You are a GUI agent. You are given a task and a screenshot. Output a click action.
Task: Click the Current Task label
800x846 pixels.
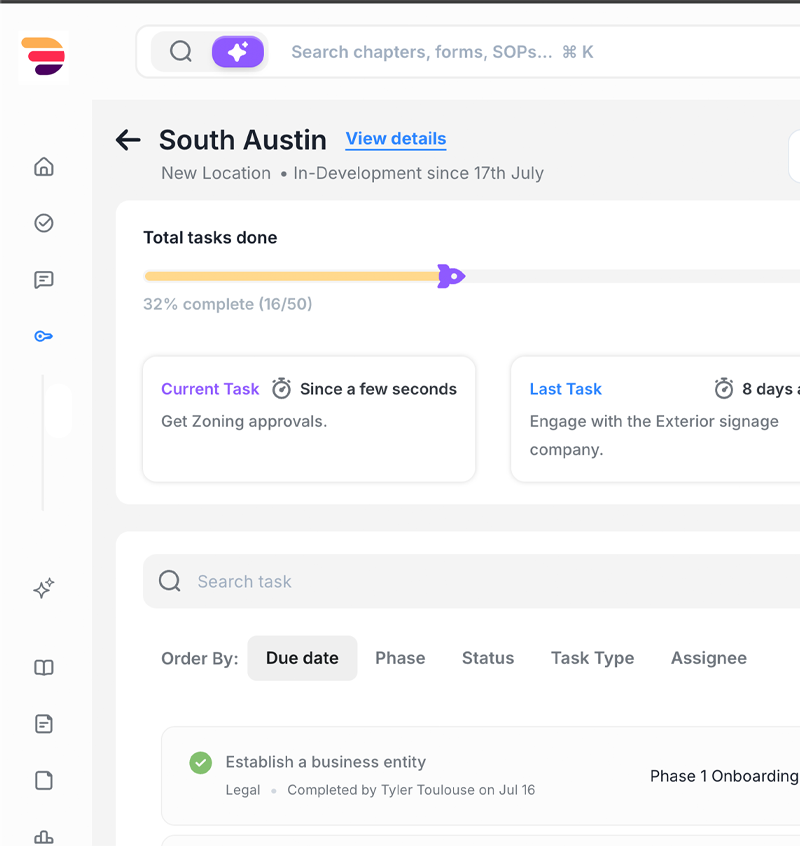click(x=210, y=388)
